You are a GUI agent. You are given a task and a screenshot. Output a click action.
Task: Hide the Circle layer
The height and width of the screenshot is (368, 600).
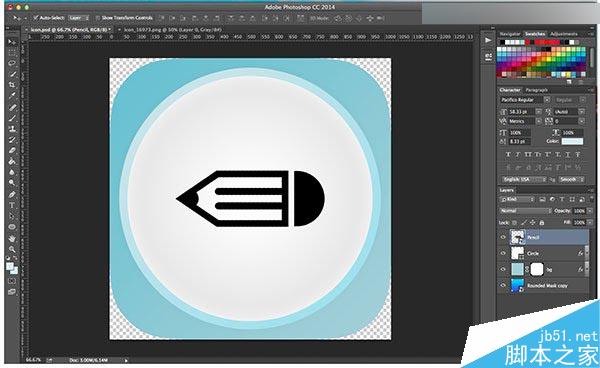(x=503, y=253)
